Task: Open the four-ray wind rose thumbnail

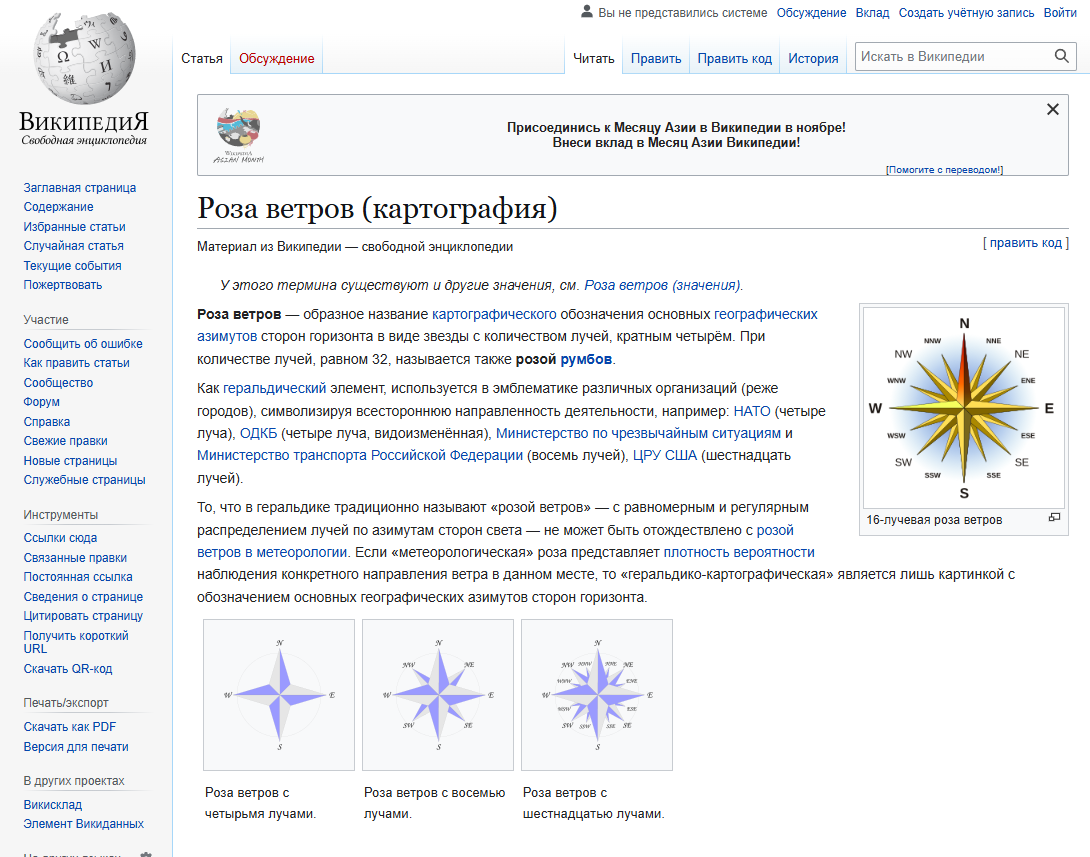Action: point(279,694)
